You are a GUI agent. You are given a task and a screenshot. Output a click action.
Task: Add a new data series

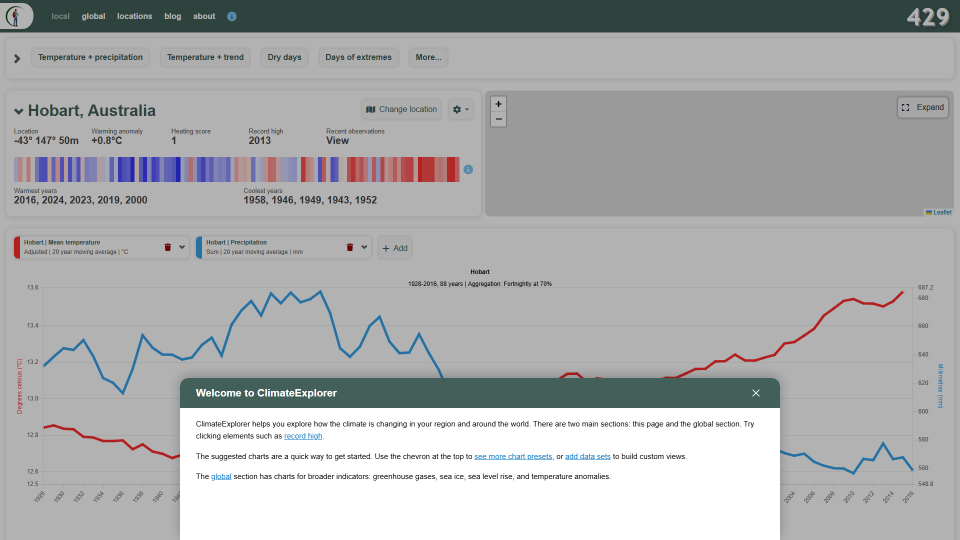[394, 248]
